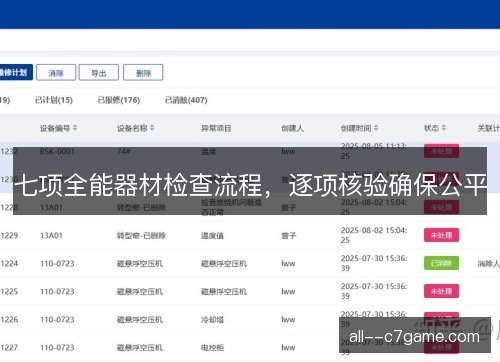This screenshot has height=362, width=500.
Task: Click creator lww in row 1225
Action: pyautogui.click(x=288, y=292)
